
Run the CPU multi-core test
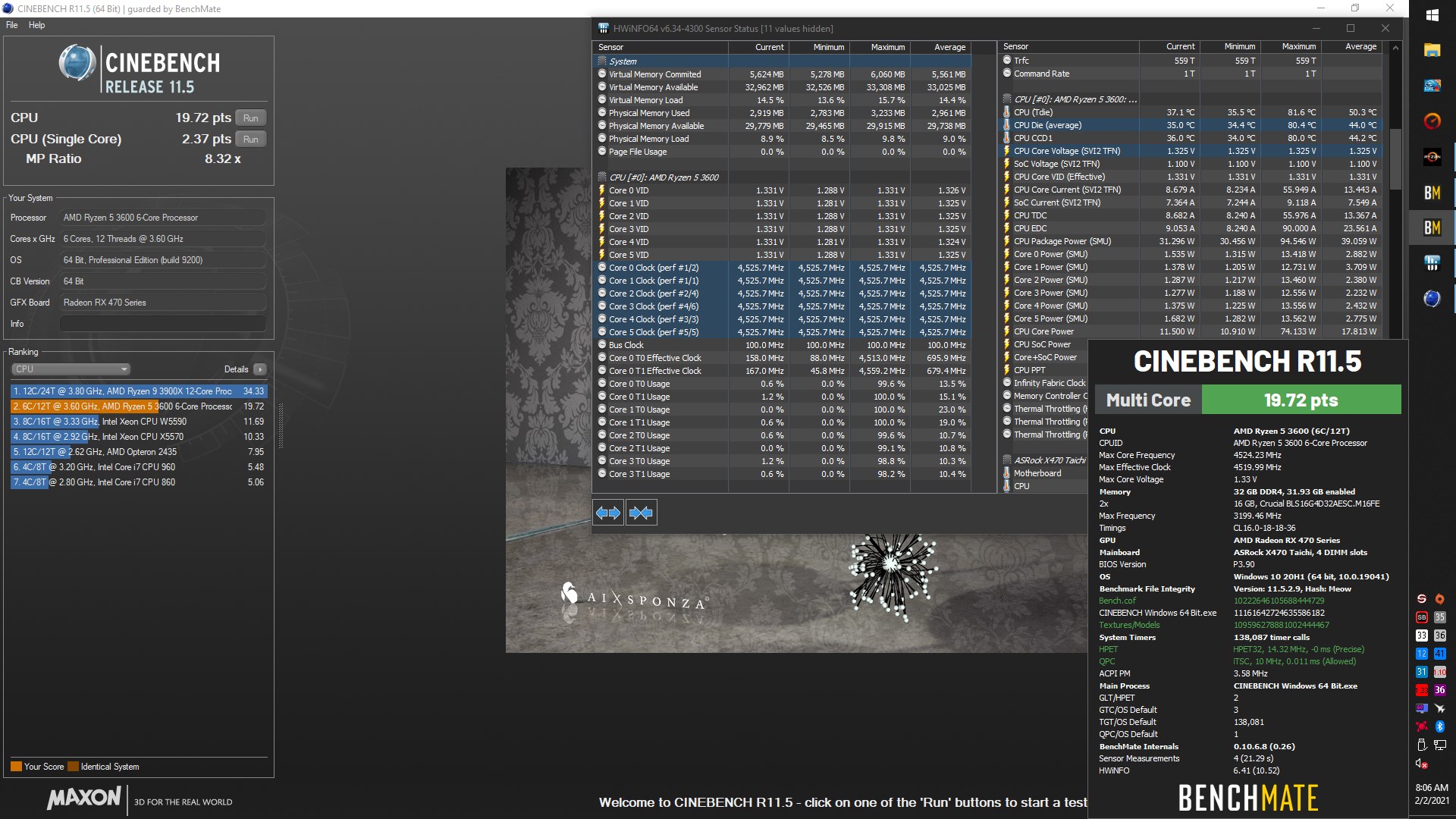[250, 118]
